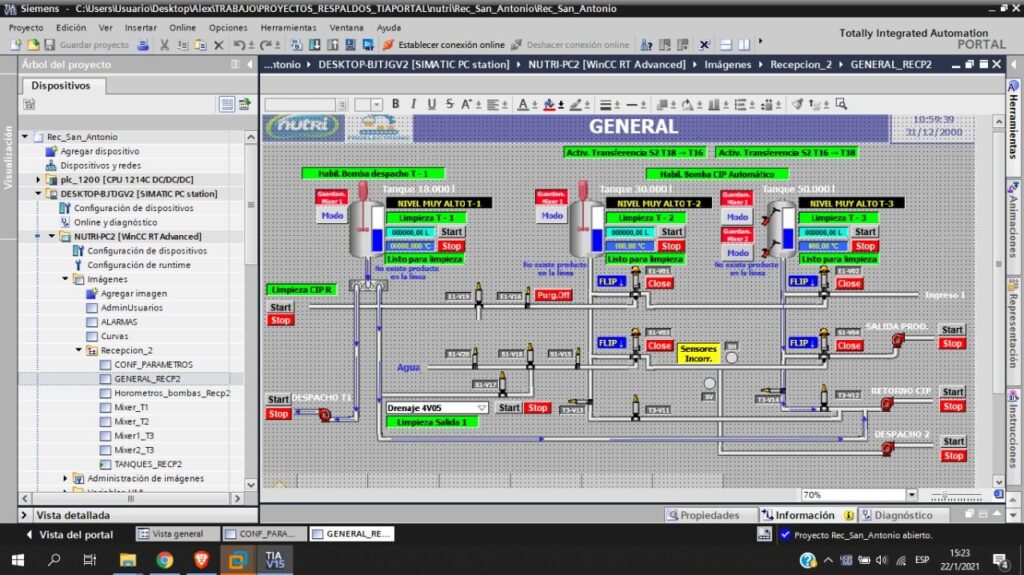Click the delete X icon in toolbar

click(x=219, y=45)
